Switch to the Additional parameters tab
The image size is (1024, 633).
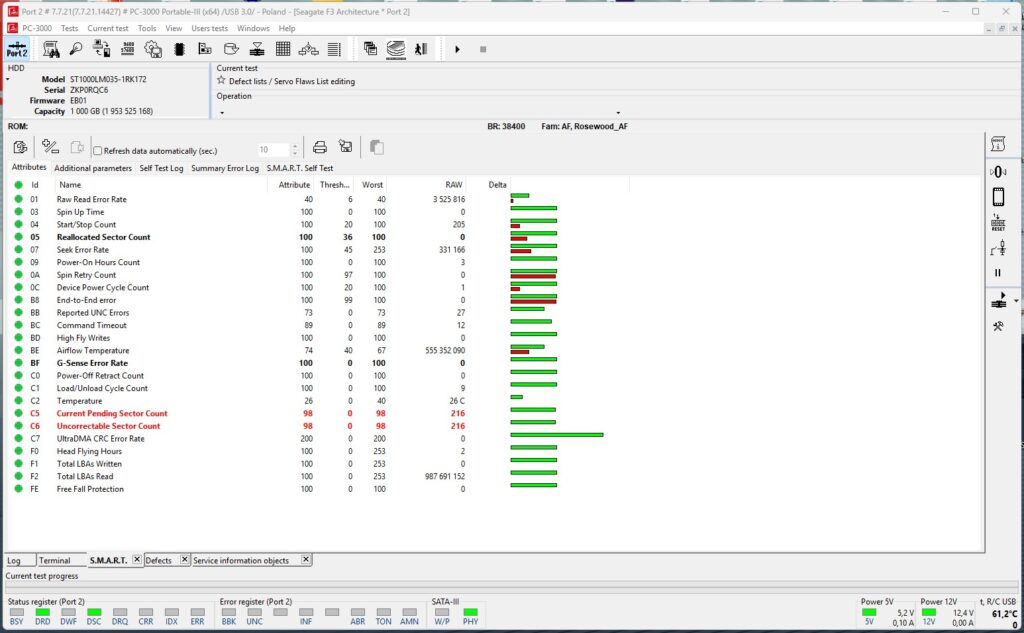[x=93, y=169]
